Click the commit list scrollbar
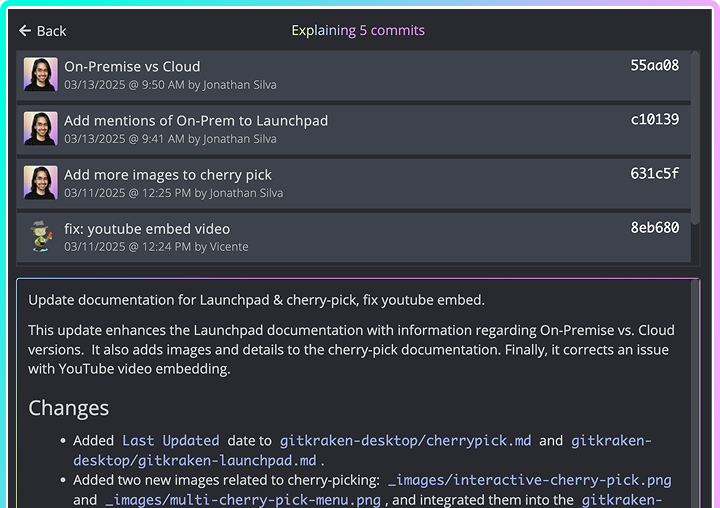Screen dimensions: 720x508 point(695,150)
